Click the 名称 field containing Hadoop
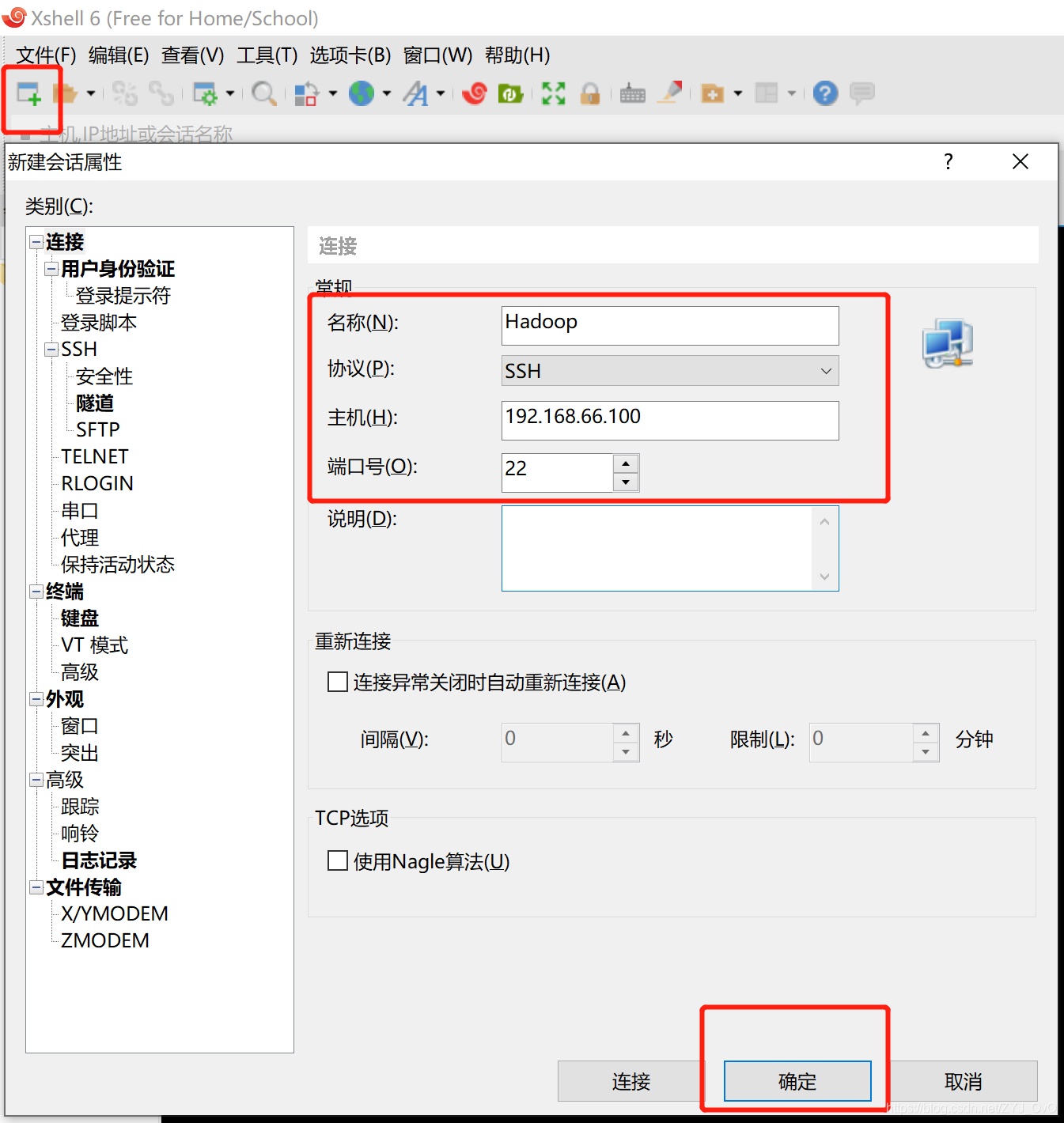 pos(670,326)
